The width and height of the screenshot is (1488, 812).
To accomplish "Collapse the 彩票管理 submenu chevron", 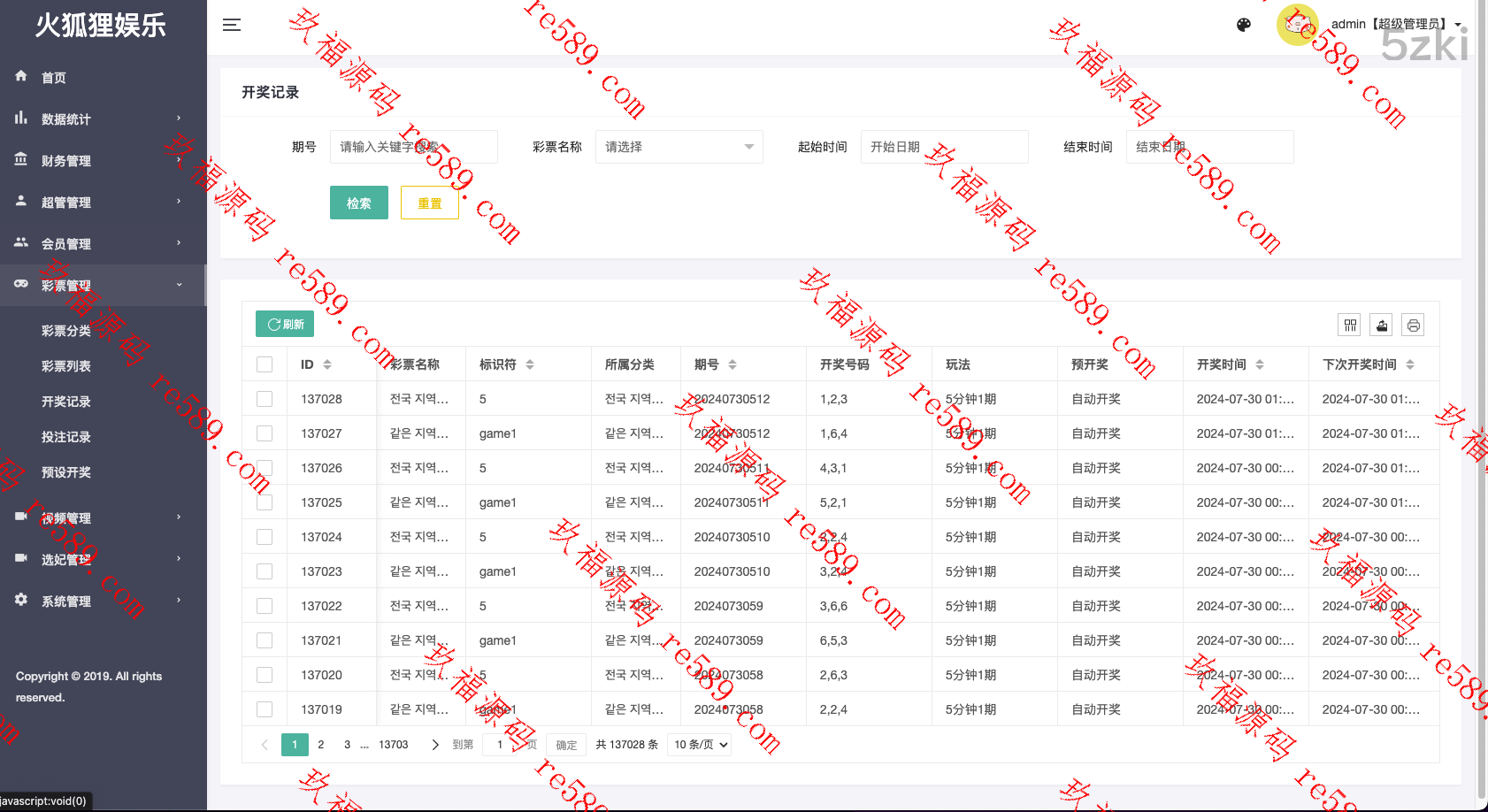I will point(179,284).
